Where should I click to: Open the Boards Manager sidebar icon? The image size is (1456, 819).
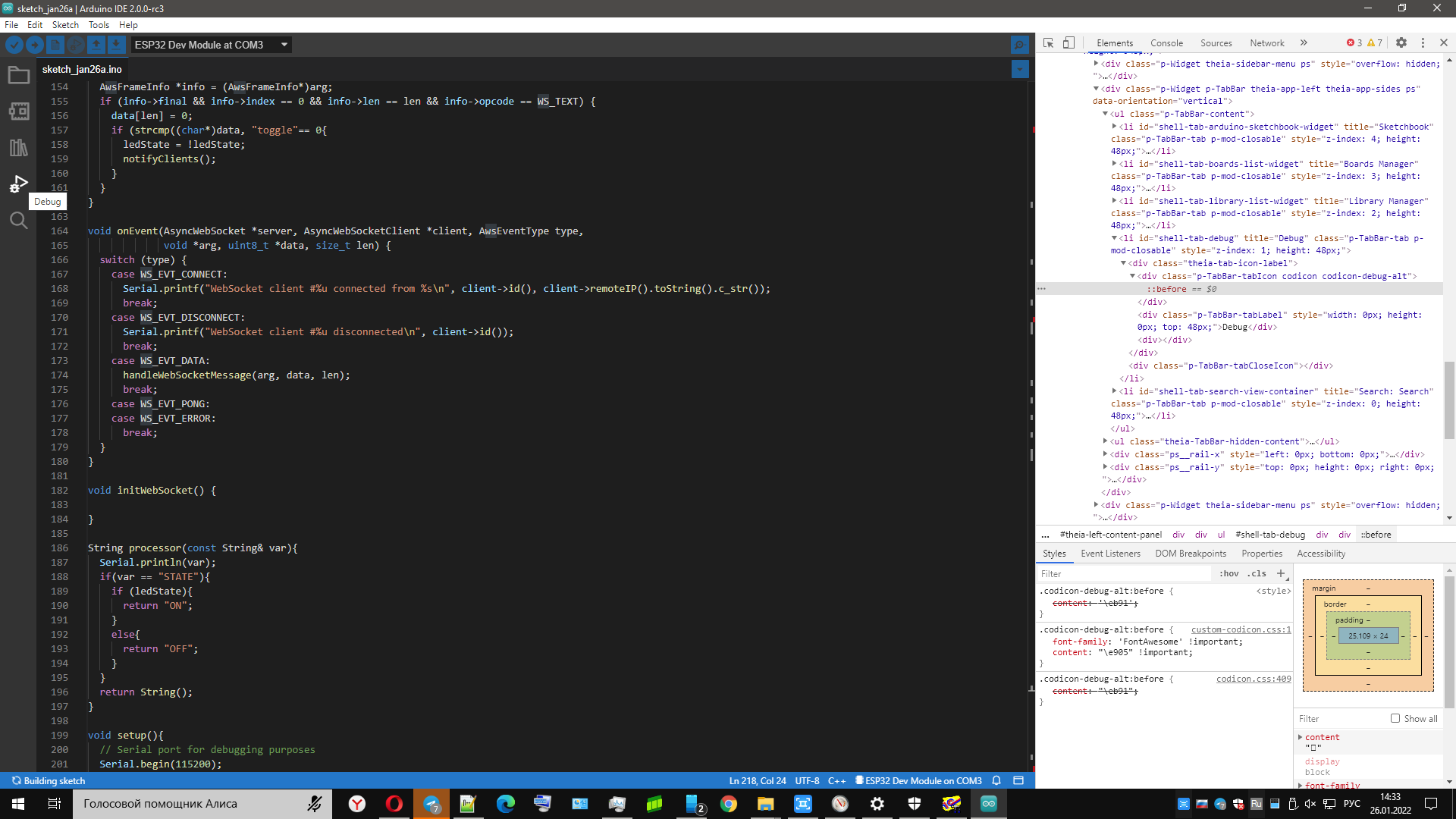click(x=18, y=111)
